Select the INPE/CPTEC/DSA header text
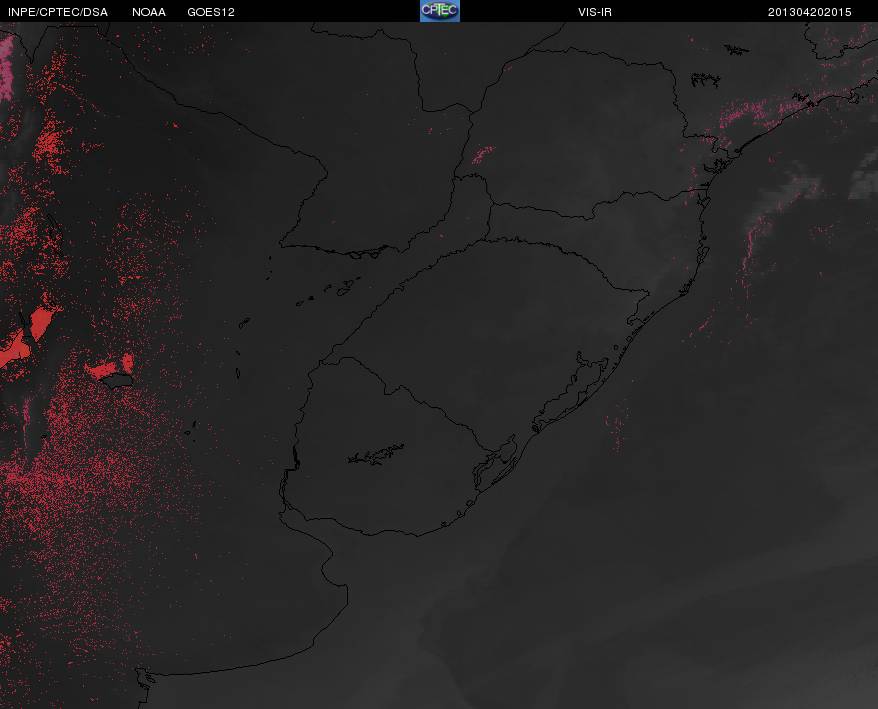This screenshot has height=709, width=878. 58,12
